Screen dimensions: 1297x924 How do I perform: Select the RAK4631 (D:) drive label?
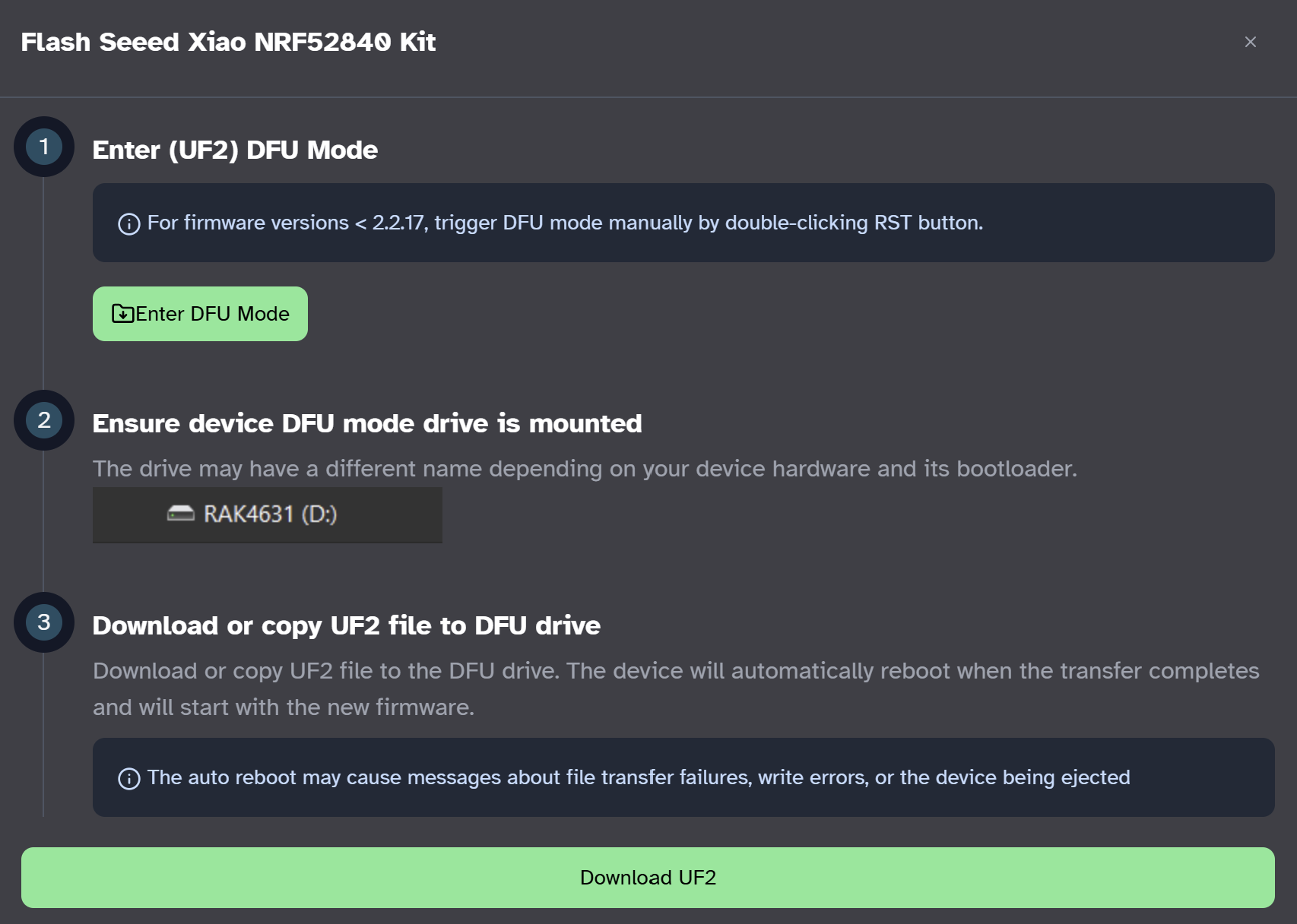[x=270, y=514]
